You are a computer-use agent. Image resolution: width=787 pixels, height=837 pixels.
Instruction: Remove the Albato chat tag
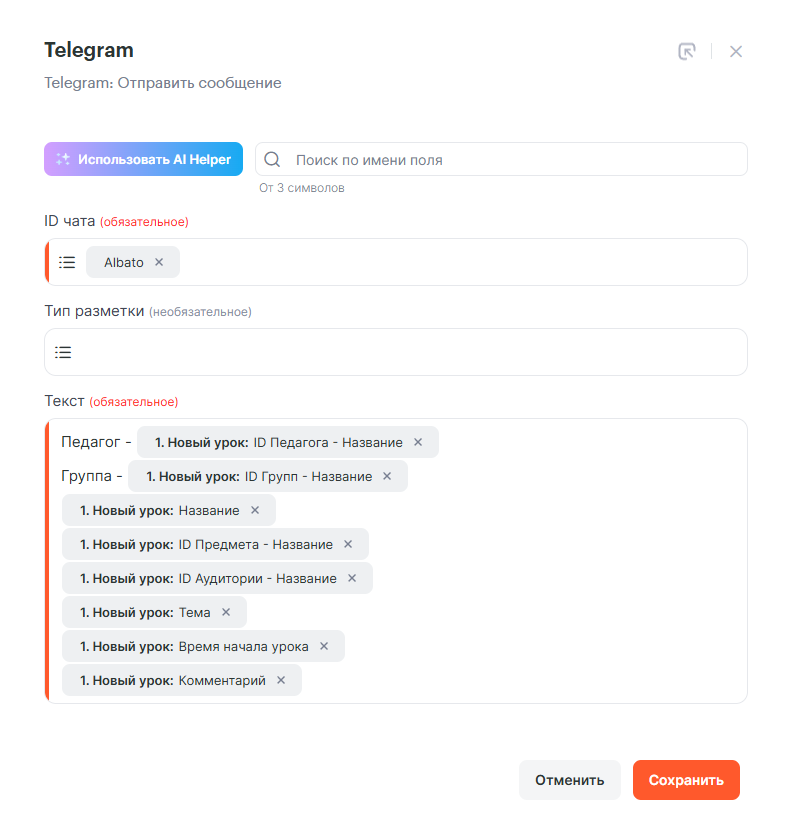[x=159, y=262]
